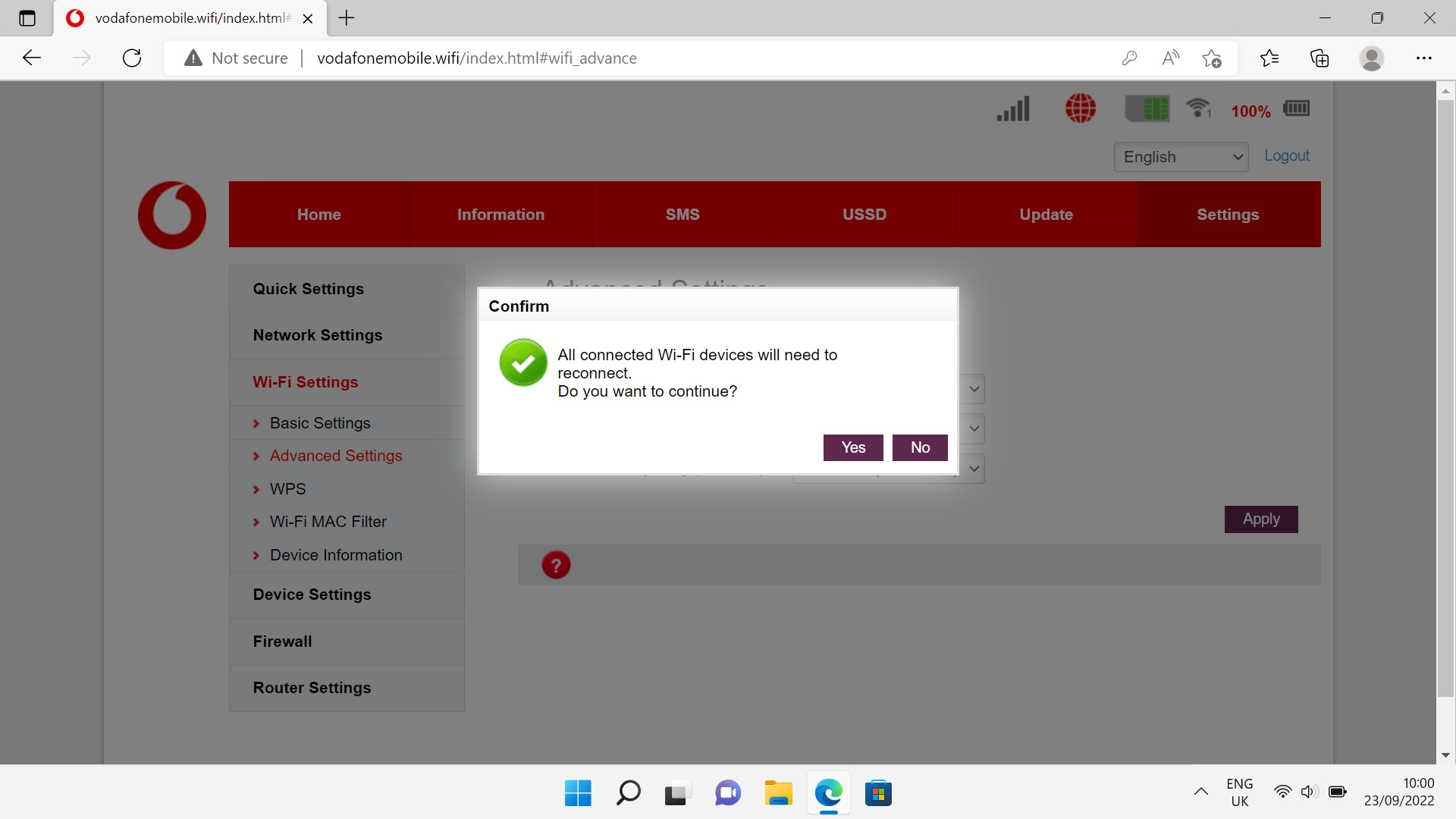Click the Vodafone logo
The image size is (1456, 819).
click(172, 215)
